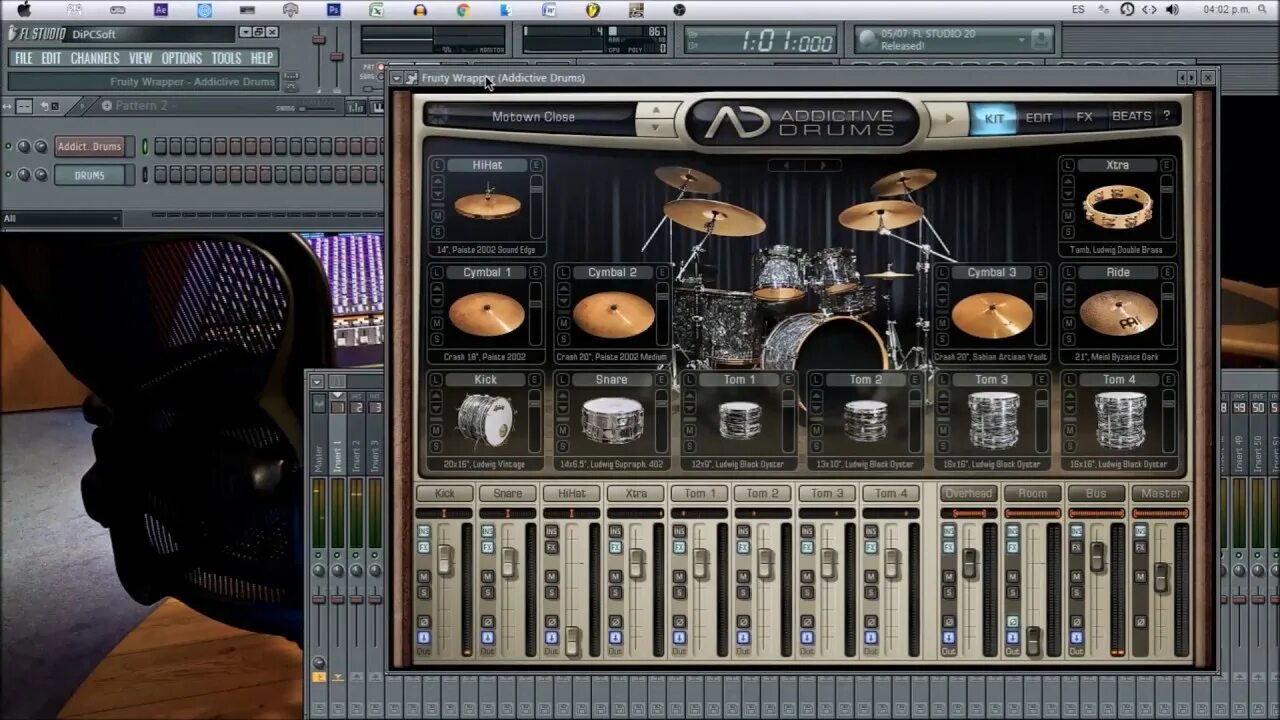Open the After Effects icon in top bar

161,10
